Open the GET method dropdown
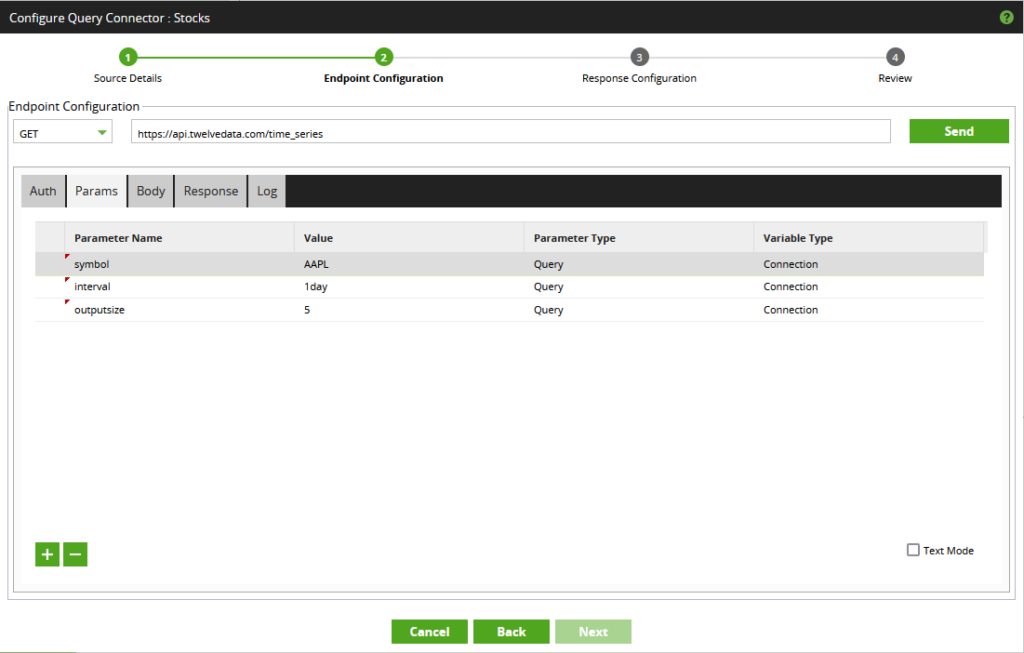The height and width of the screenshot is (653, 1024). [x=101, y=130]
